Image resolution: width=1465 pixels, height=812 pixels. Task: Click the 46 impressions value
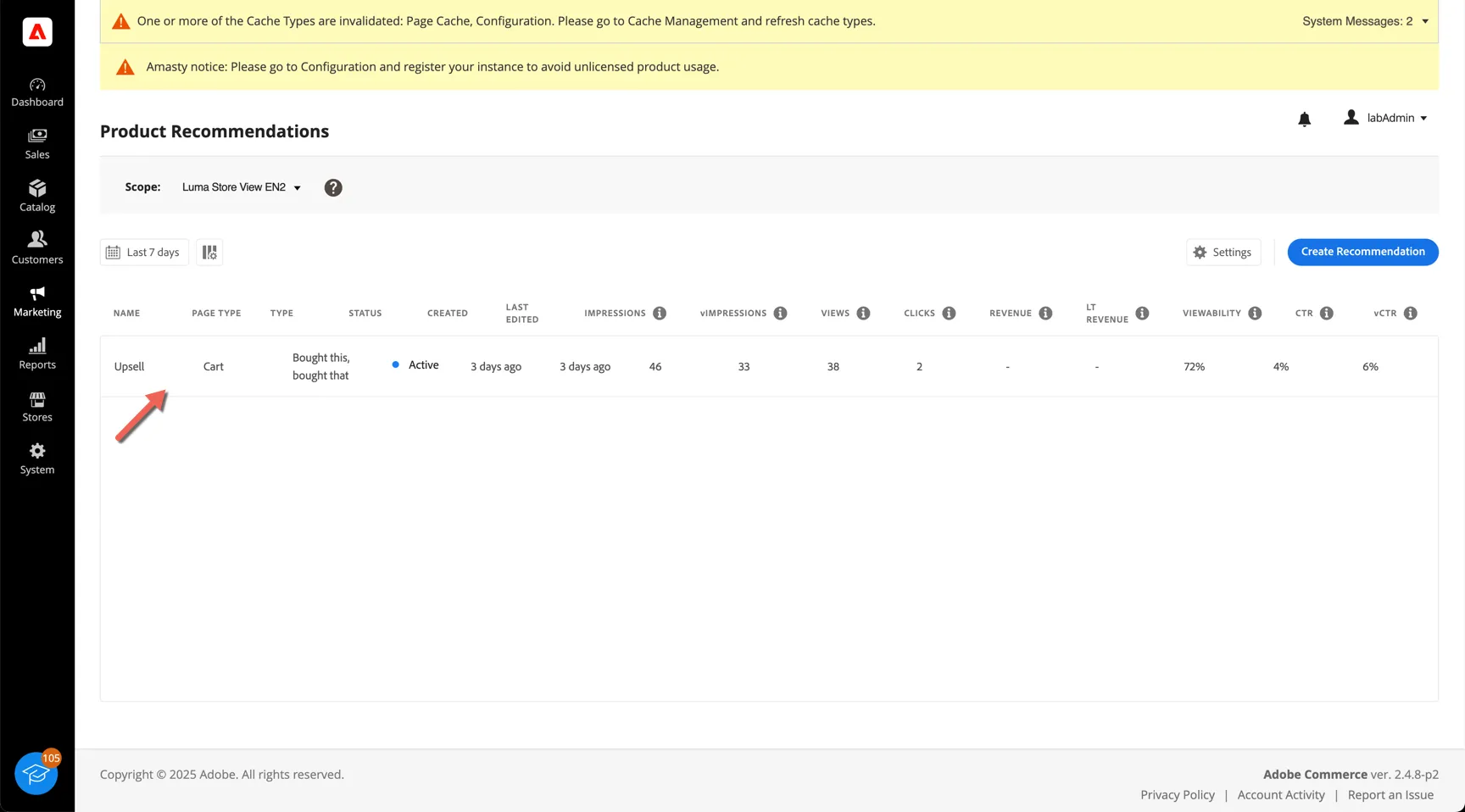pyautogui.click(x=655, y=367)
